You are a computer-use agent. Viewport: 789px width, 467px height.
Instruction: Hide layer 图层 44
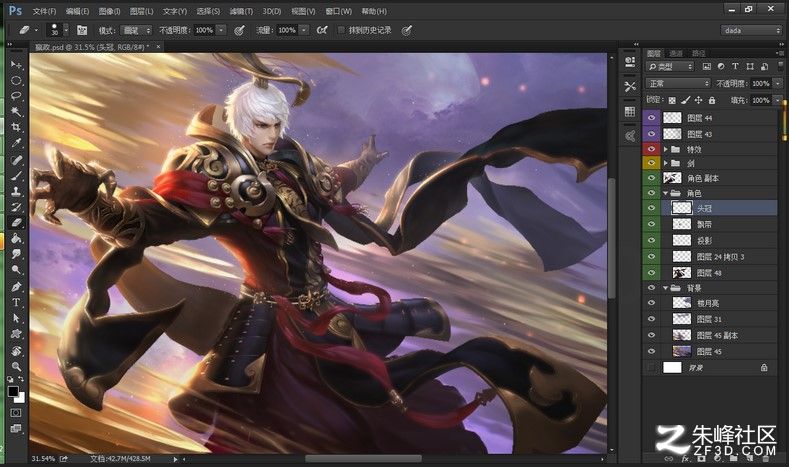[652, 118]
